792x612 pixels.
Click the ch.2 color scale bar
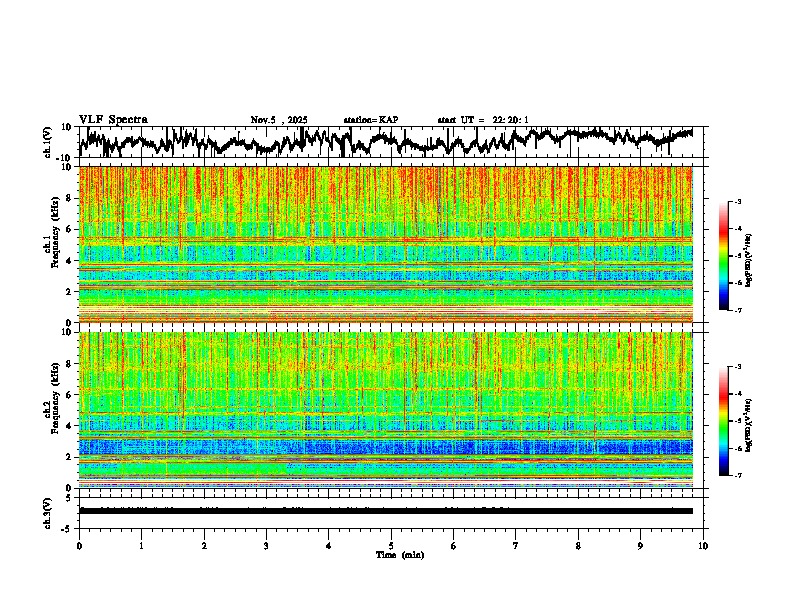tap(724, 421)
